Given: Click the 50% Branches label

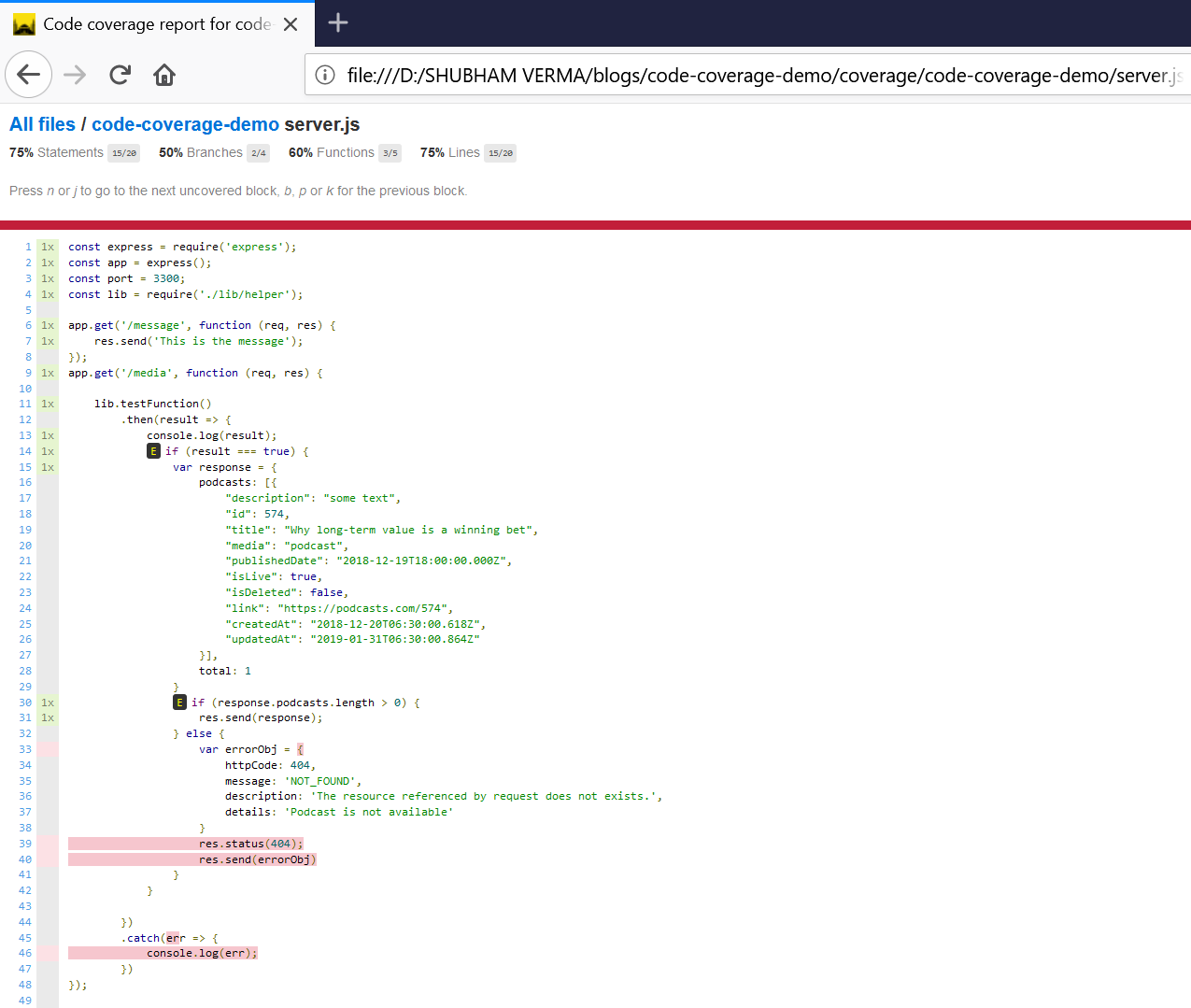Looking at the screenshot, I should (201, 152).
